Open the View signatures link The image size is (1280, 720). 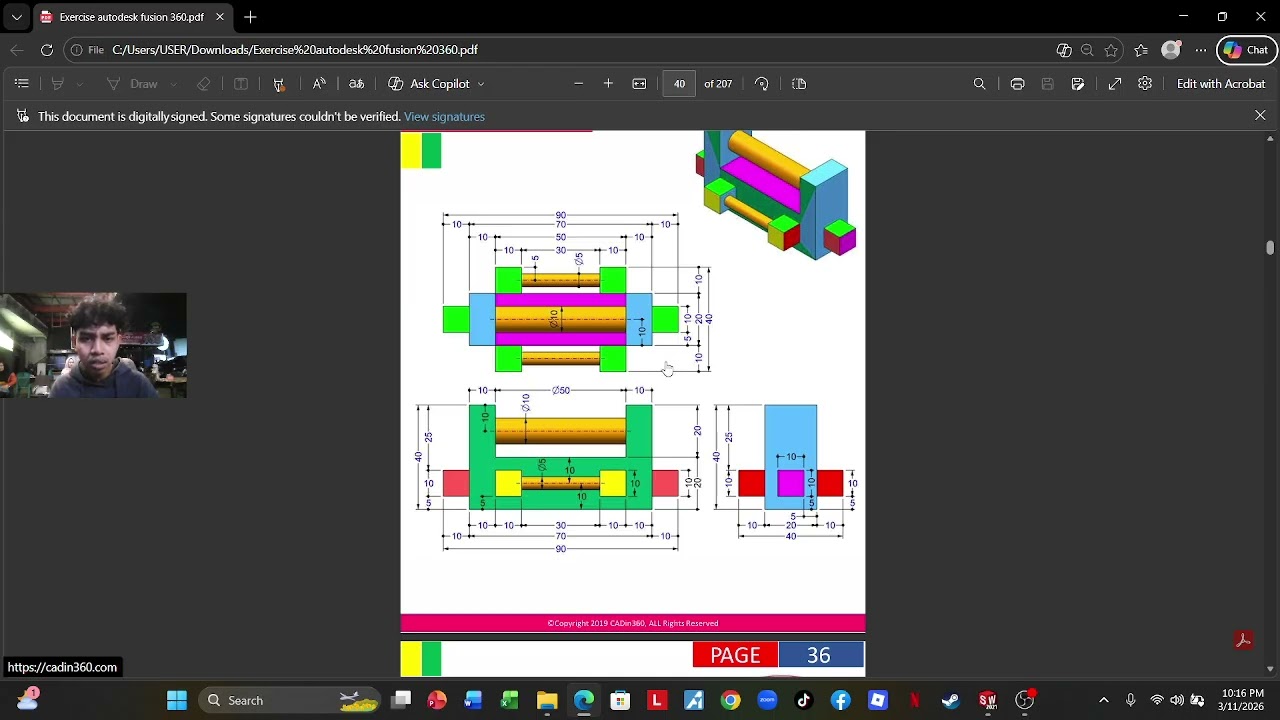(444, 117)
